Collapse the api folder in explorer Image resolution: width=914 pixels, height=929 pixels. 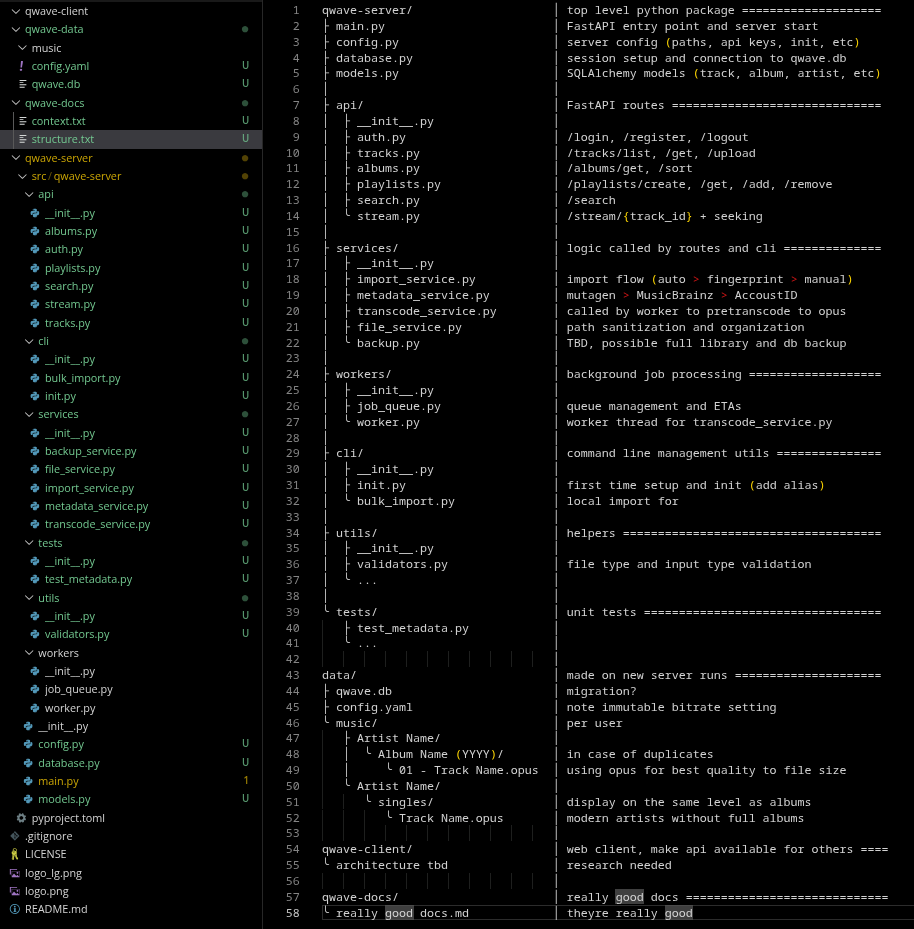click(x=28, y=194)
